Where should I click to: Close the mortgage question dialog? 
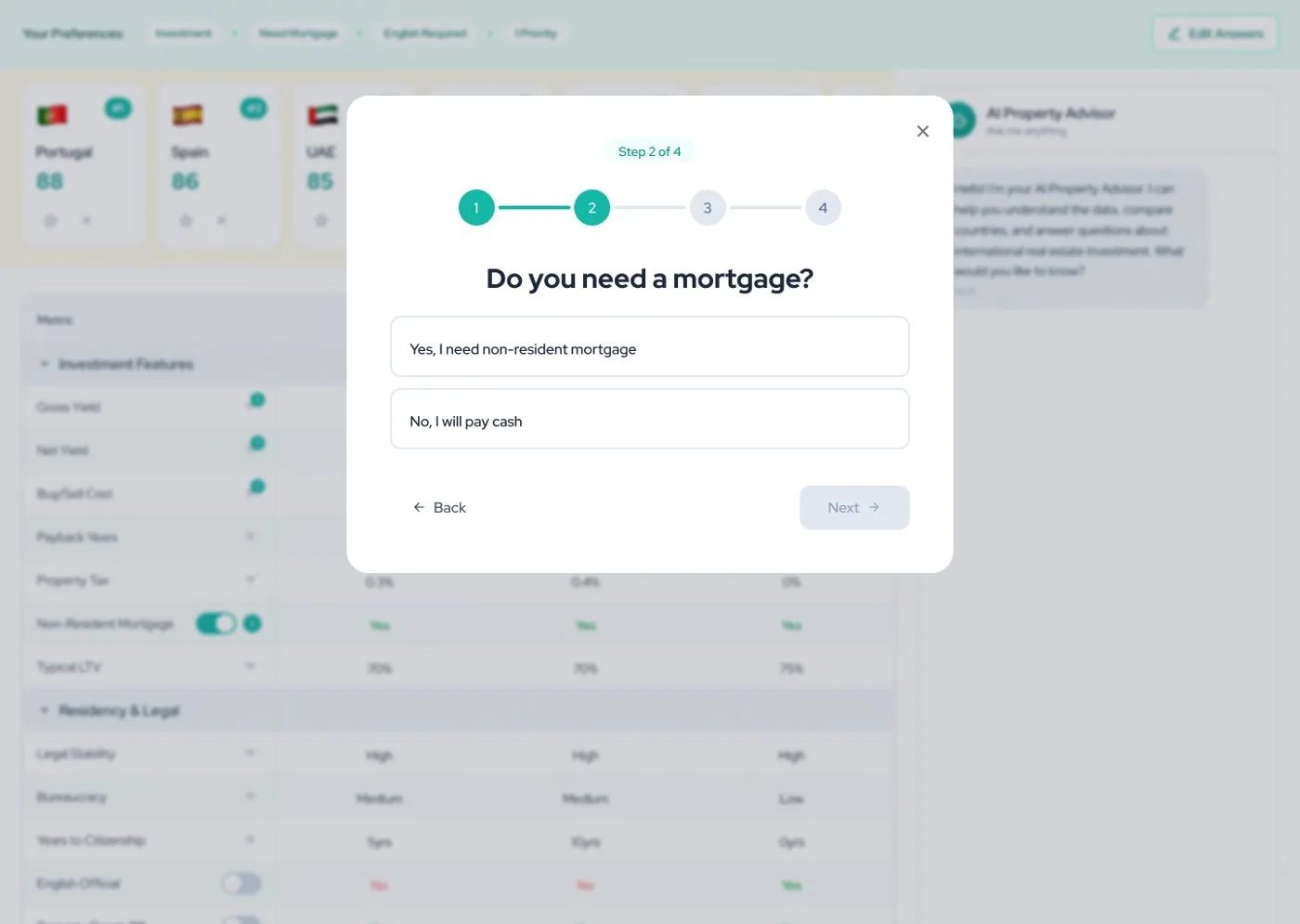click(x=922, y=131)
